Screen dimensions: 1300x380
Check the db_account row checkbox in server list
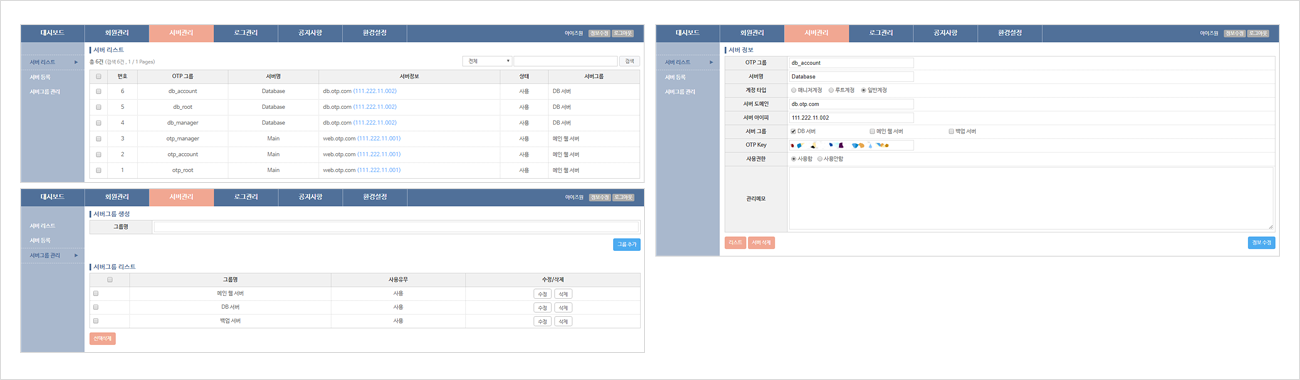click(x=98, y=91)
